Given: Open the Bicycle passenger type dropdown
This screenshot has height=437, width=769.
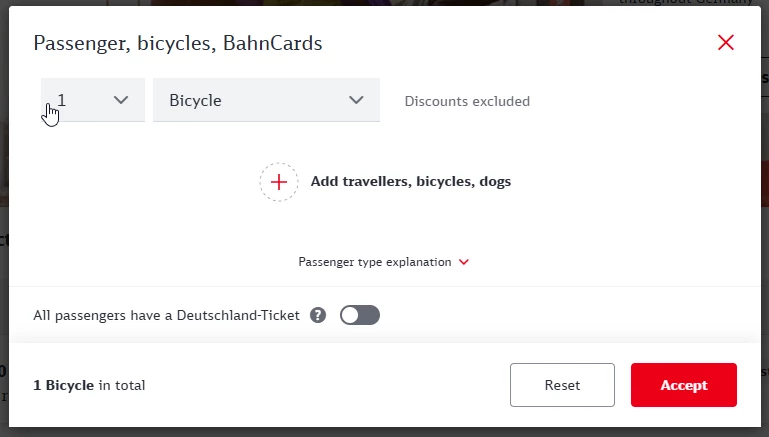Looking at the screenshot, I should tap(266, 100).
